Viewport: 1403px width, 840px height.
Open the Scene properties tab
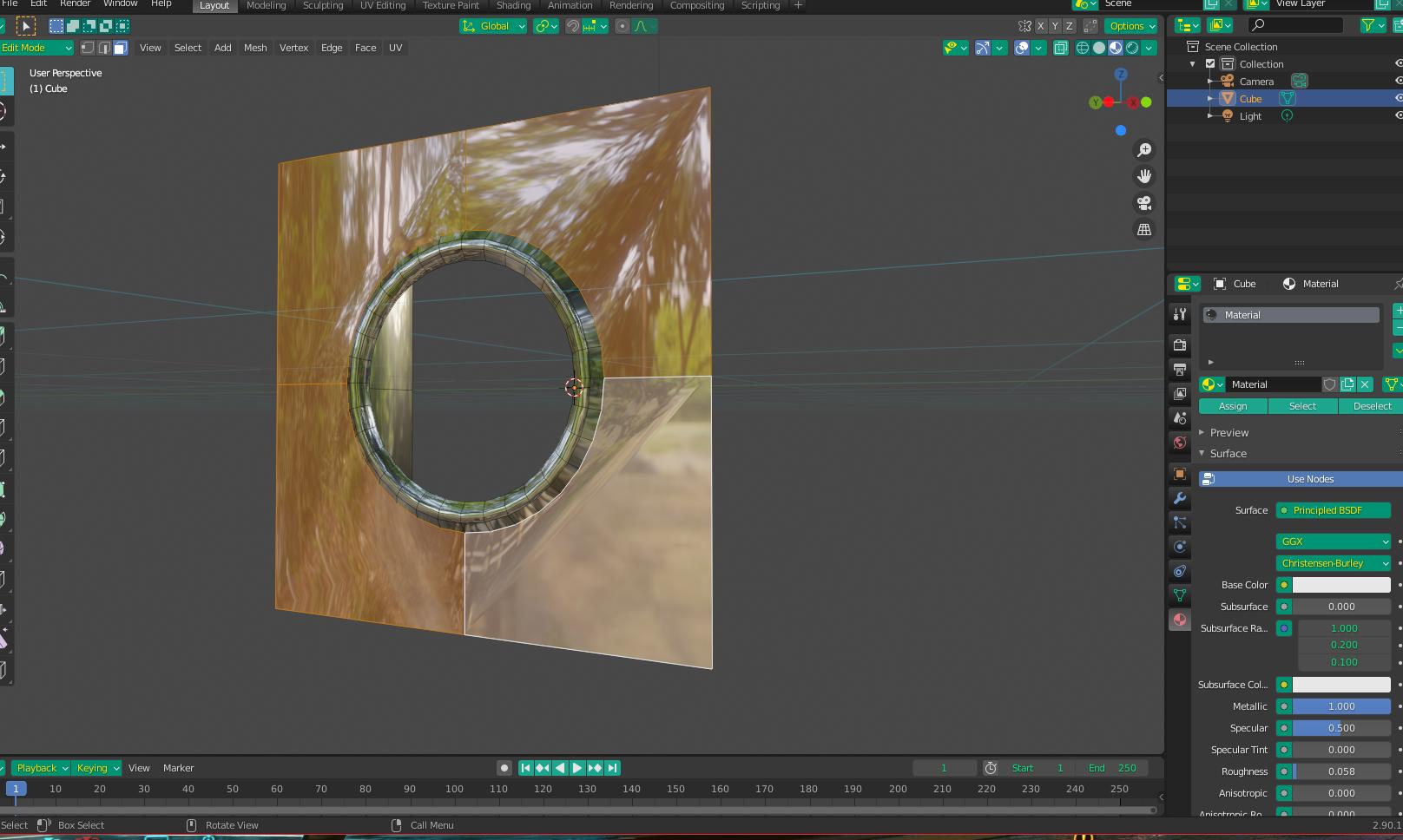(x=1179, y=418)
